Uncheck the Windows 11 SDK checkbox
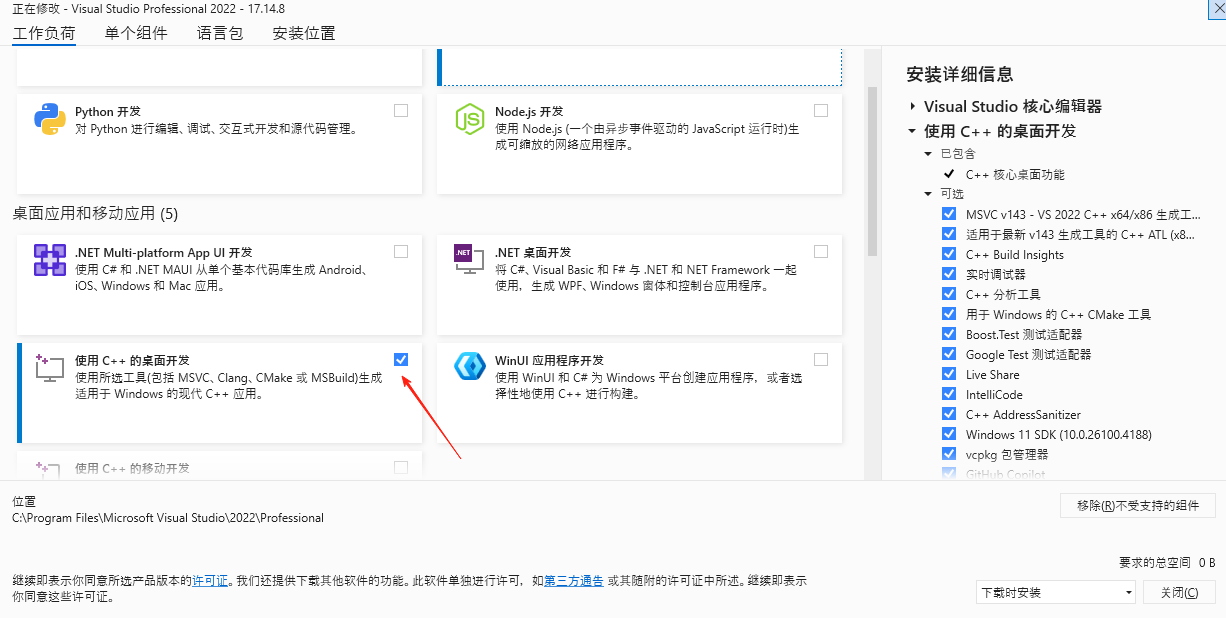The width and height of the screenshot is (1226, 618). click(949, 434)
